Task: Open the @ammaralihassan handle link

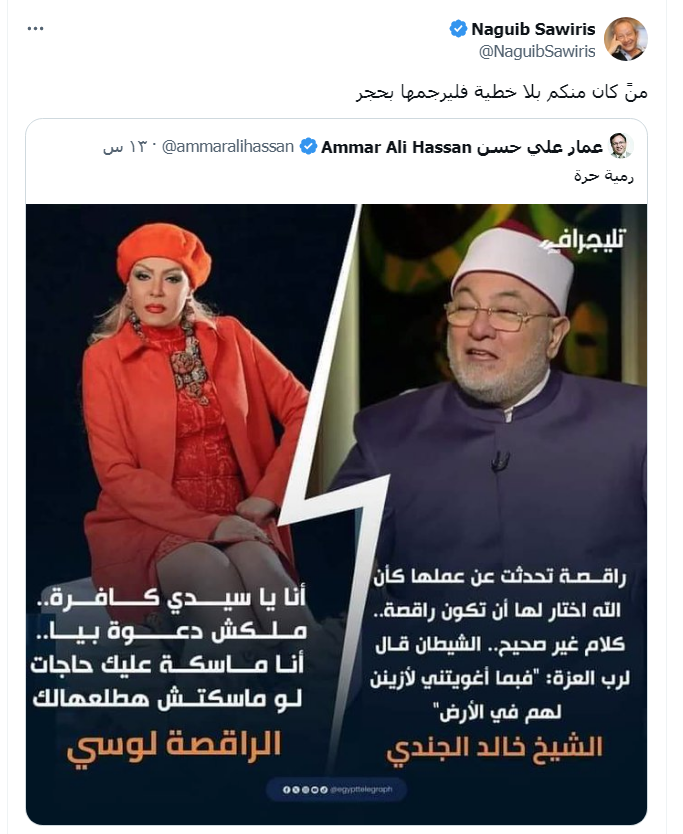Action: click(228, 146)
